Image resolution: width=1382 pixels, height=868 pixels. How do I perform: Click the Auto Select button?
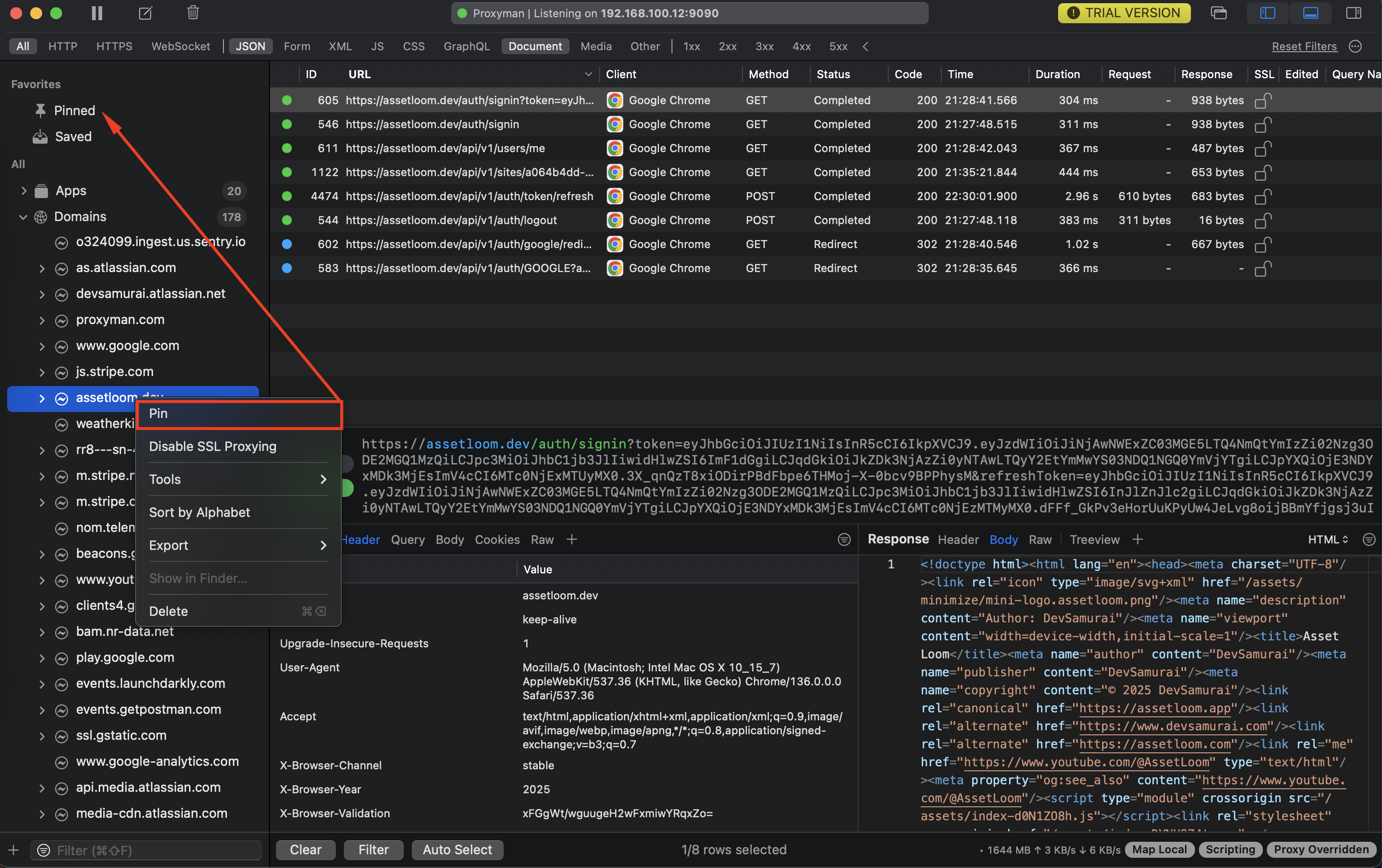tap(458, 850)
